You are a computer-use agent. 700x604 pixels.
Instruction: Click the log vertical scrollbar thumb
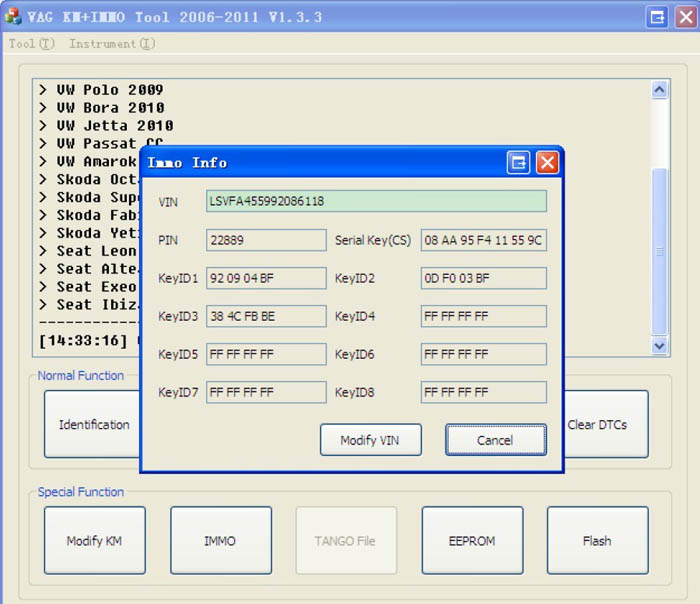point(659,251)
